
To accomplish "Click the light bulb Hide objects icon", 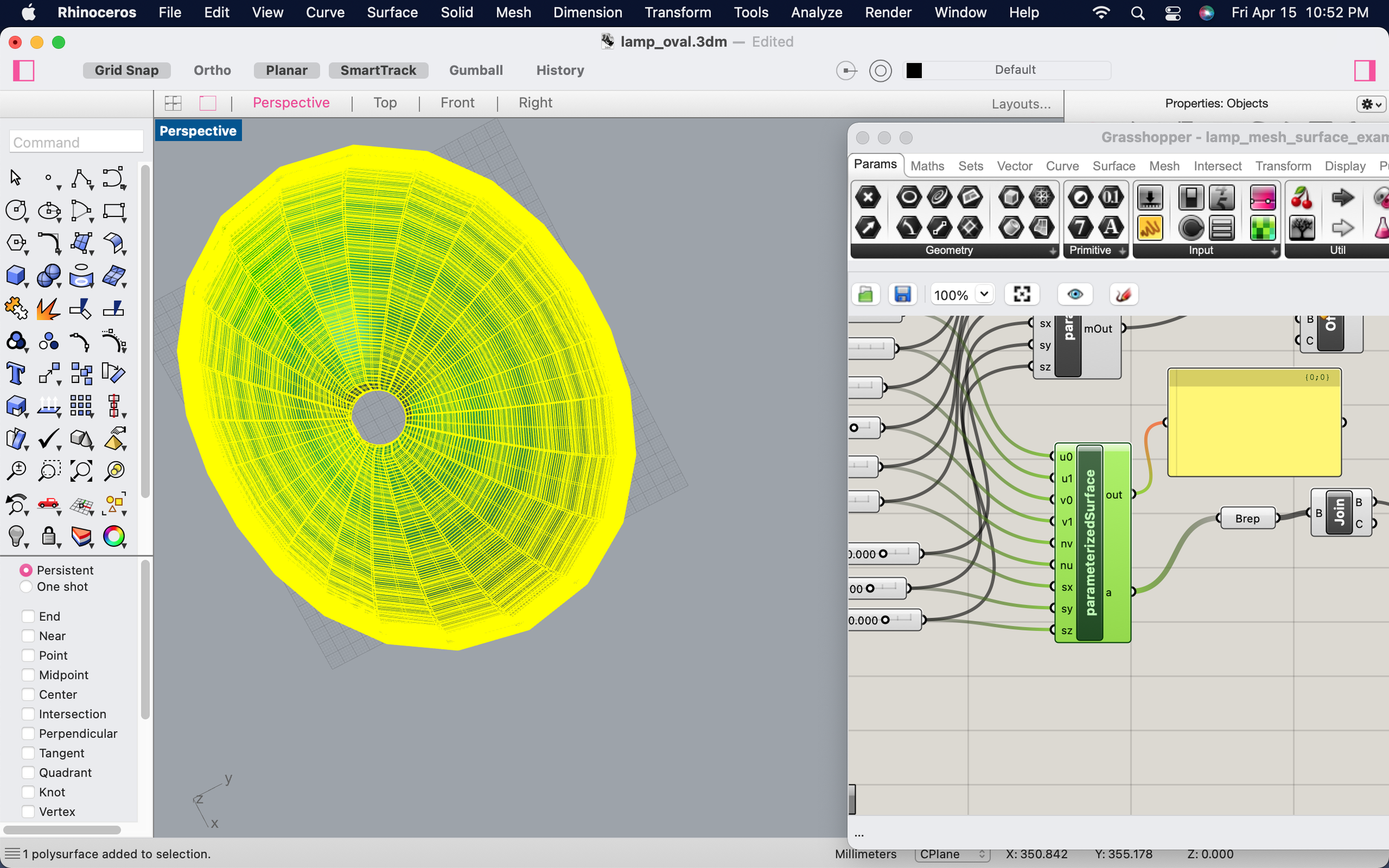I will [16, 536].
